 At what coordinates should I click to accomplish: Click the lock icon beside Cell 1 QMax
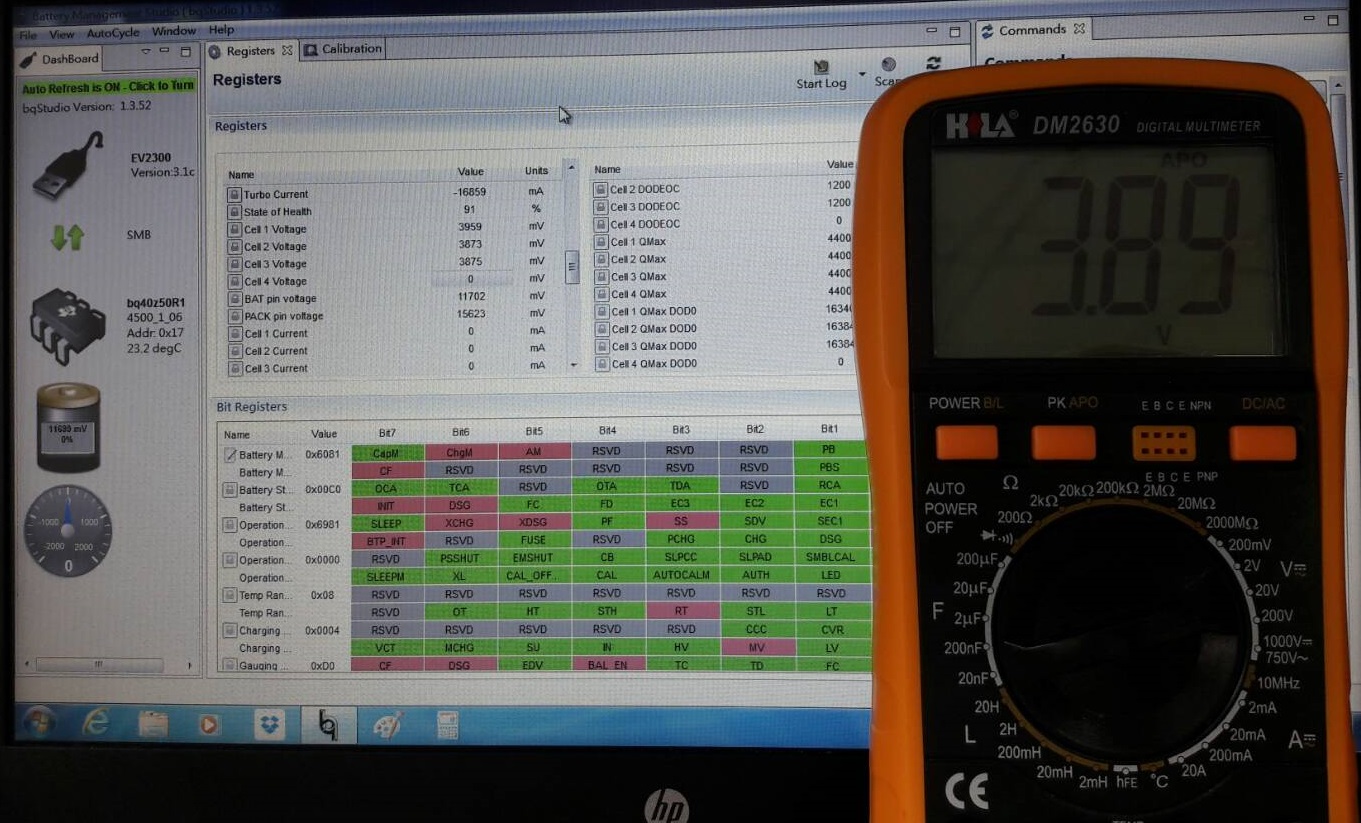coord(601,241)
